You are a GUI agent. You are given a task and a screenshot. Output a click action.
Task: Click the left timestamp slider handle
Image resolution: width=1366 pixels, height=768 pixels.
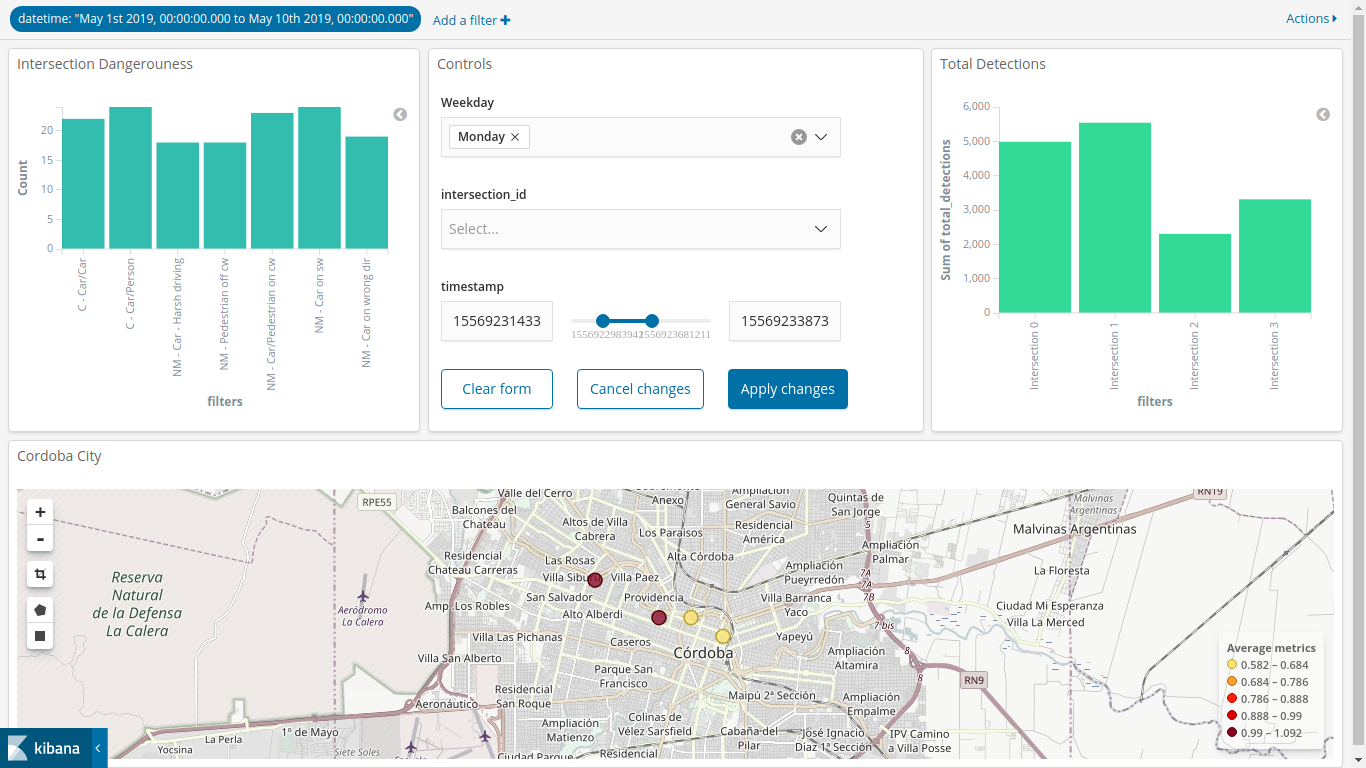[x=602, y=321]
